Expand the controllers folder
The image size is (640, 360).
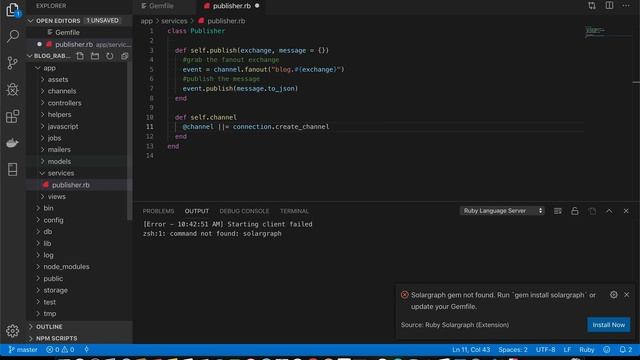tap(80, 103)
